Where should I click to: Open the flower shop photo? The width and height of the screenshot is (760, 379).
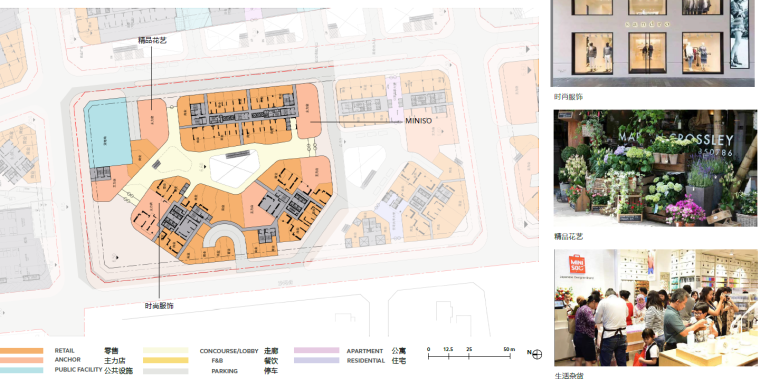pos(655,168)
